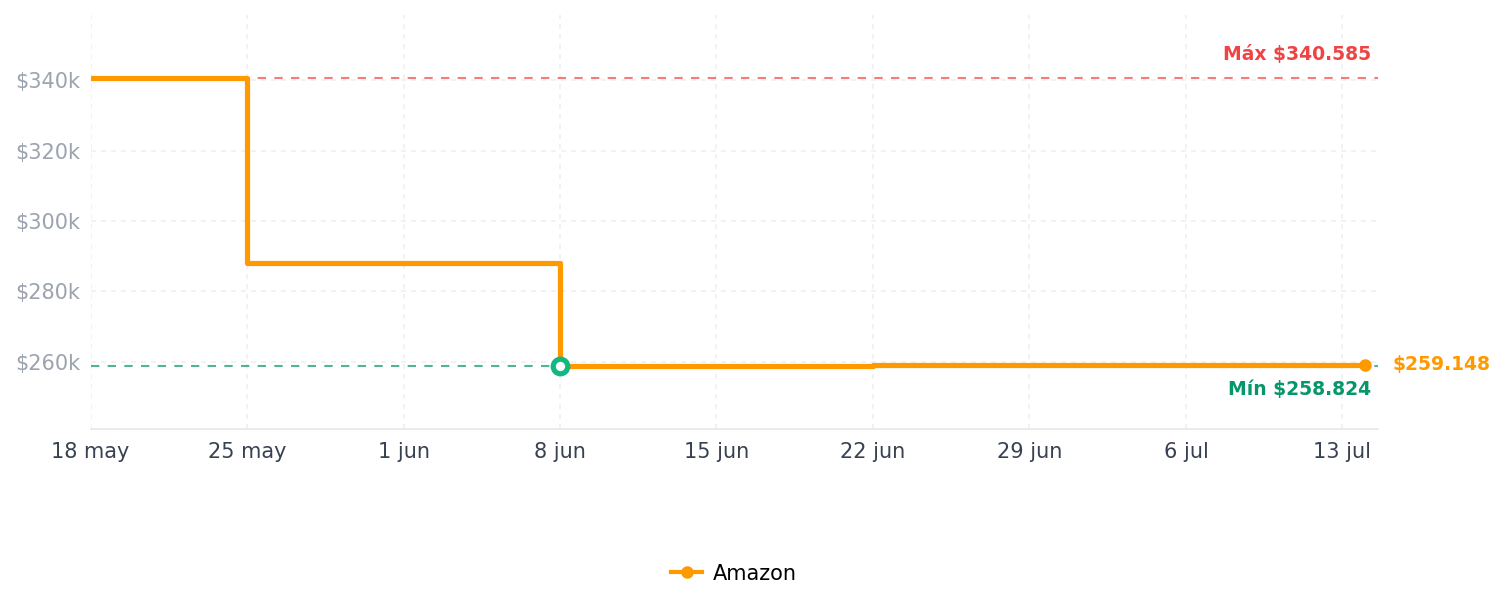The height and width of the screenshot is (607, 1505).
Task: Select the 25 may axis date
Action: point(247,451)
